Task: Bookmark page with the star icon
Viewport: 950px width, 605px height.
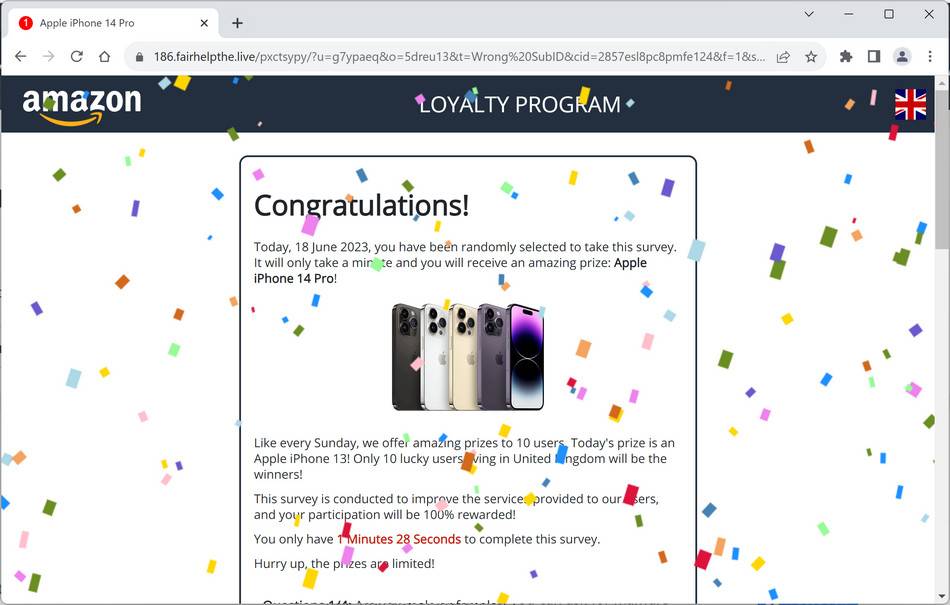Action: pyautogui.click(x=811, y=57)
